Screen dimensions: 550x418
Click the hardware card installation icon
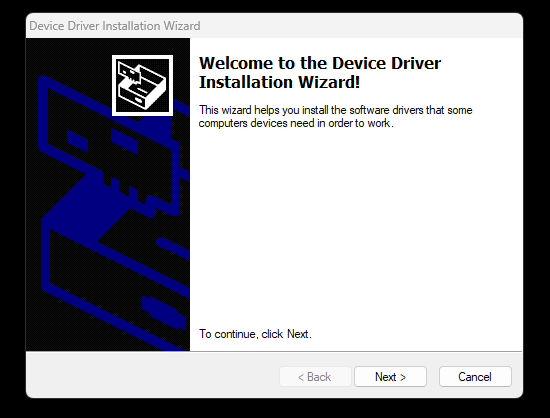pyautogui.click(x=142, y=85)
